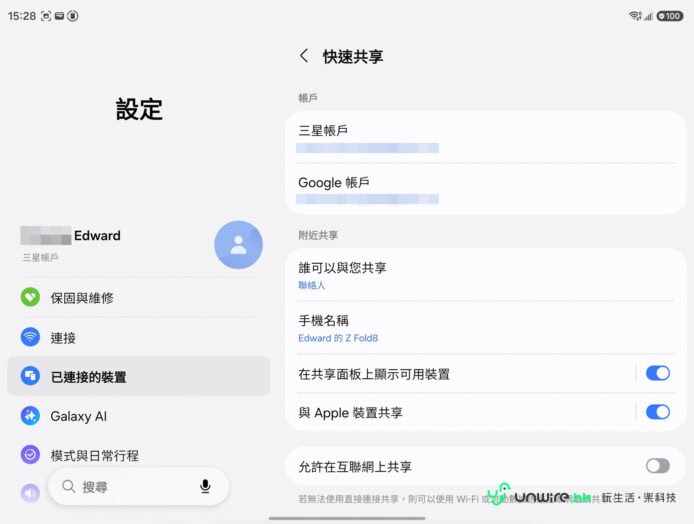The image size is (694, 524).
Task: Enable the 允許在互聯網上共享 switch
Action: pos(658,466)
